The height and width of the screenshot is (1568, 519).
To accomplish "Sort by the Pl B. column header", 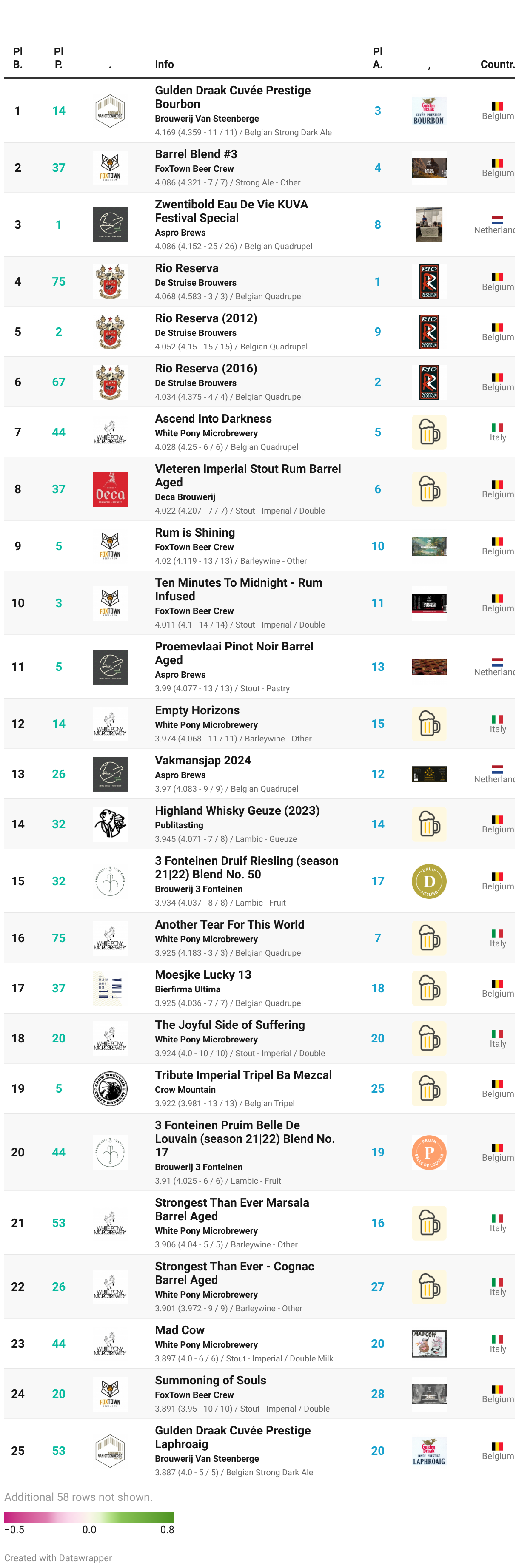I will point(18,58).
